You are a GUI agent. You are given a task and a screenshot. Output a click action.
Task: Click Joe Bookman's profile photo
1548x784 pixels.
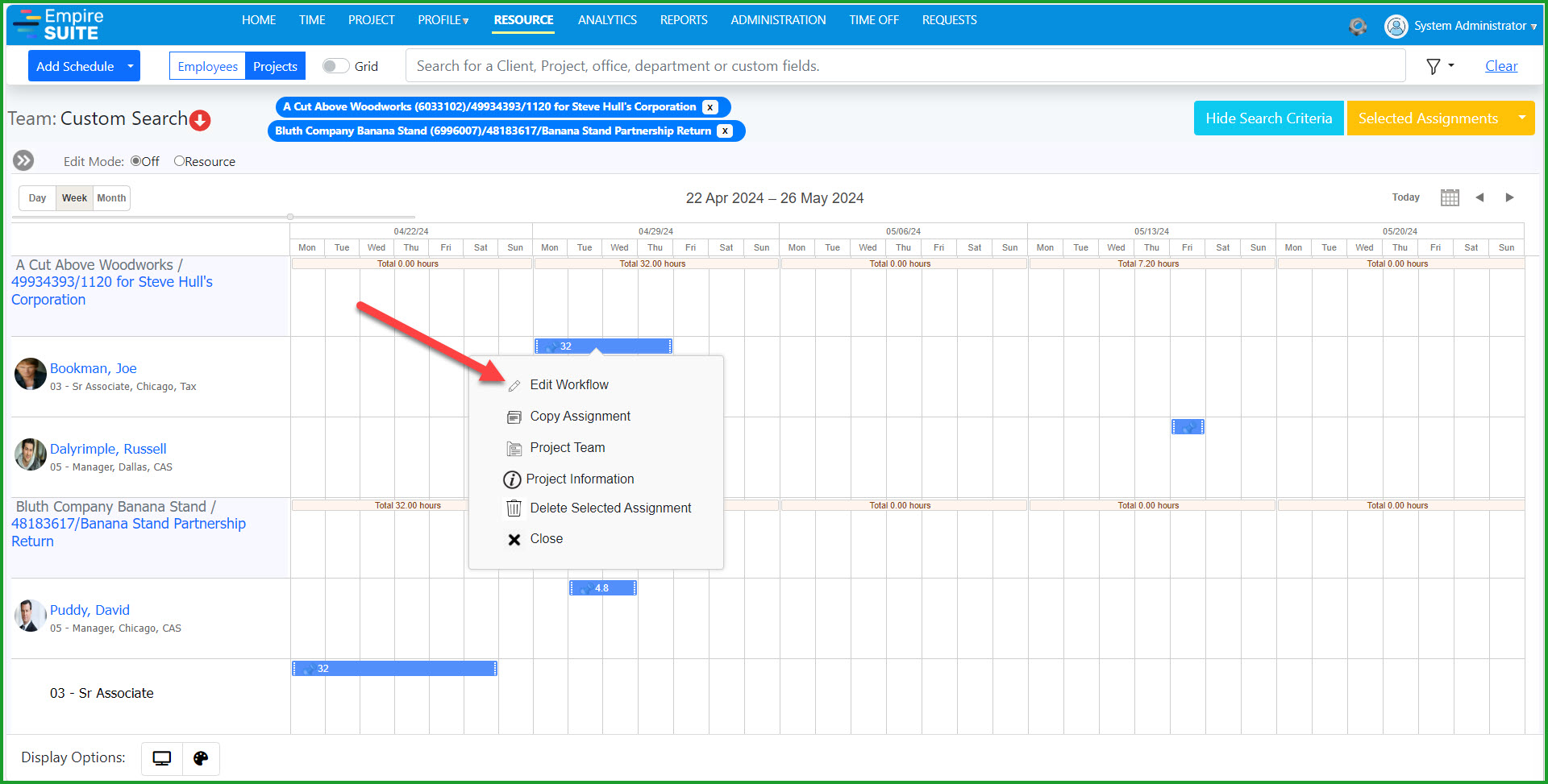31,374
